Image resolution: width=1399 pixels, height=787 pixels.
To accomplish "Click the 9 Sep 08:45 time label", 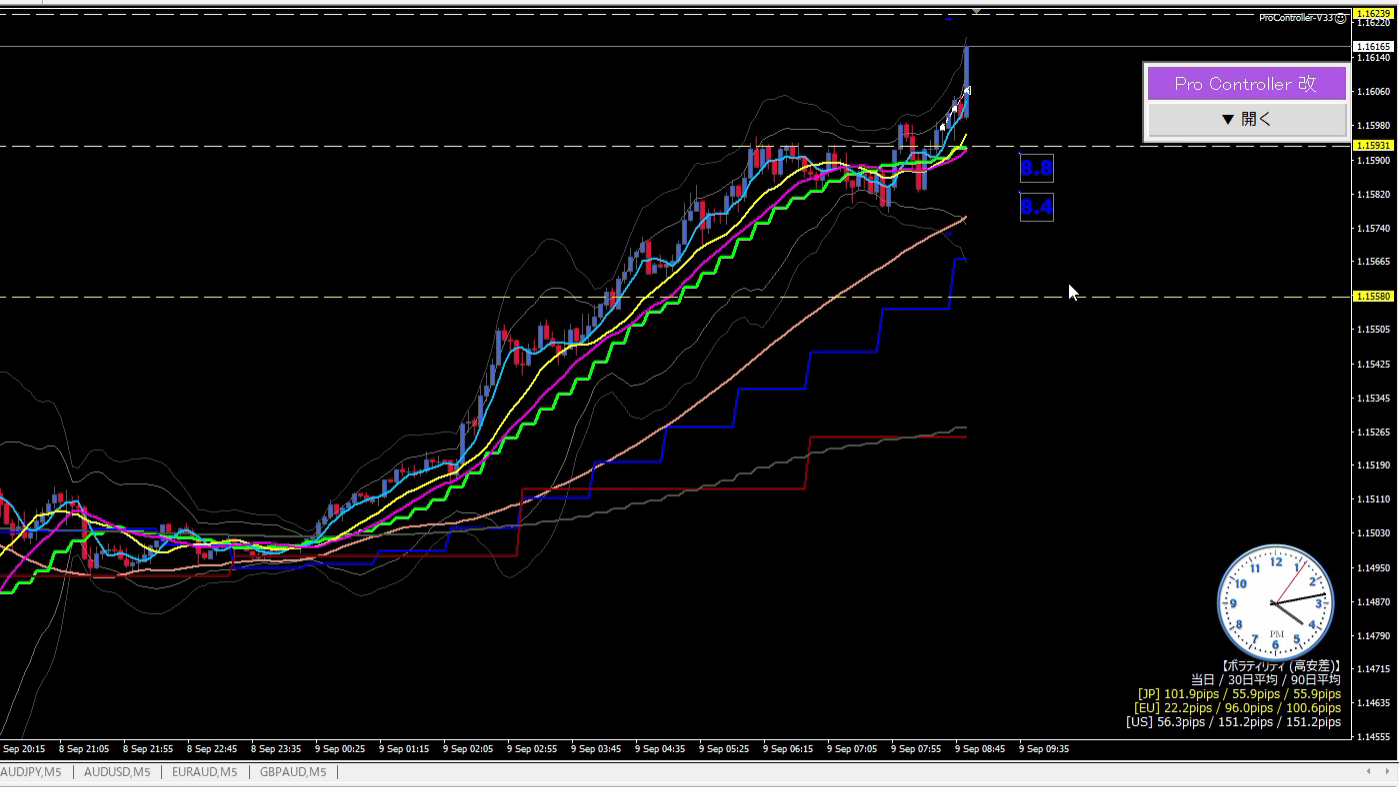I will [980, 748].
